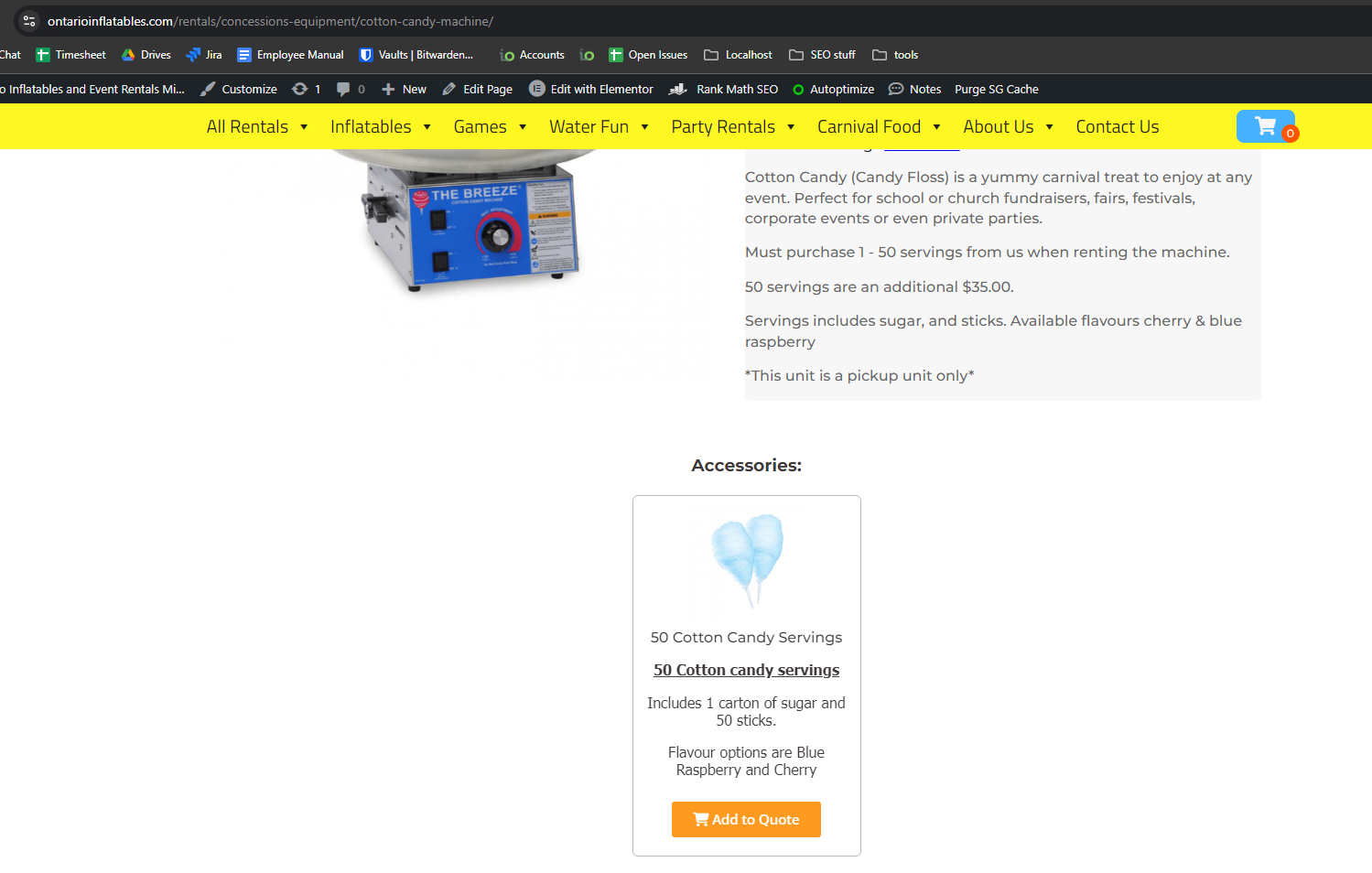Follow the 50 Cotton candy servings link

[x=746, y=670]
